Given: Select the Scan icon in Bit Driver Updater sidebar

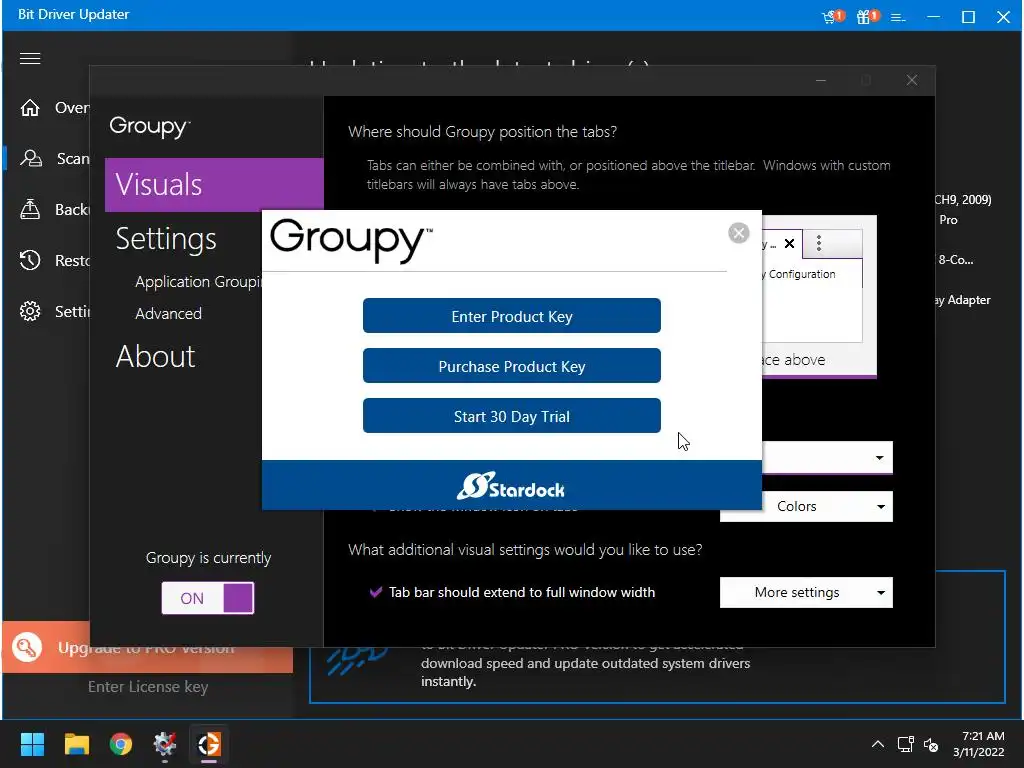Looking at the screenshot, I should pyautogui.click(x=31, y=159).
